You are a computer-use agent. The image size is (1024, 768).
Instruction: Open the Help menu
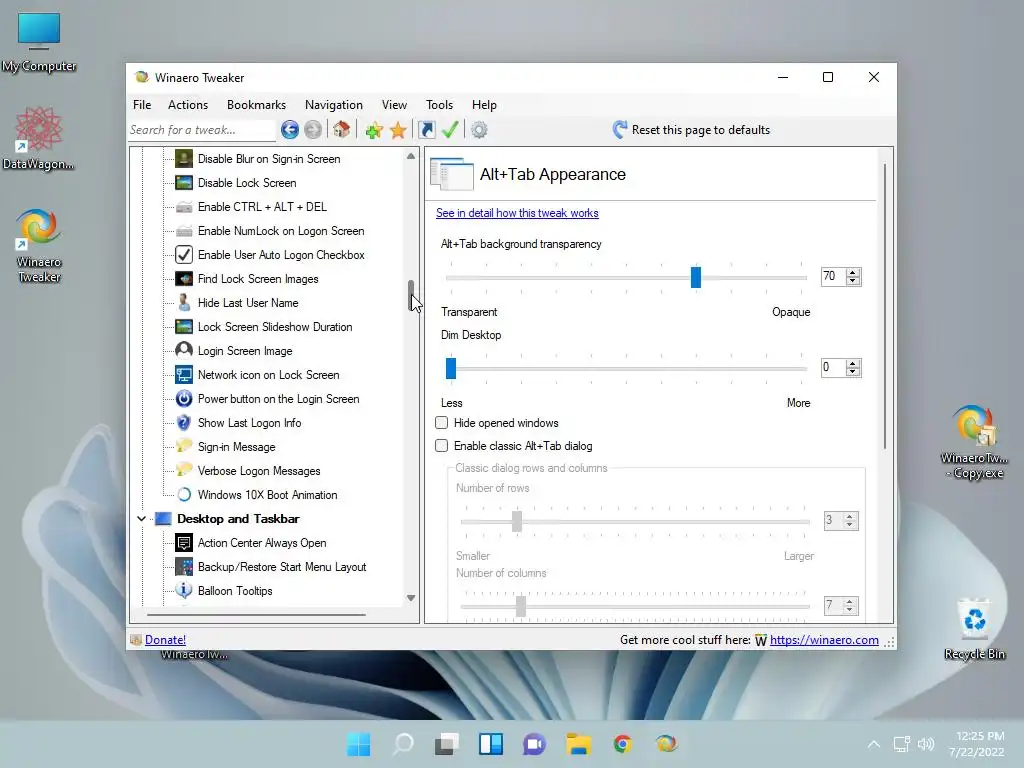click(485, 104)
